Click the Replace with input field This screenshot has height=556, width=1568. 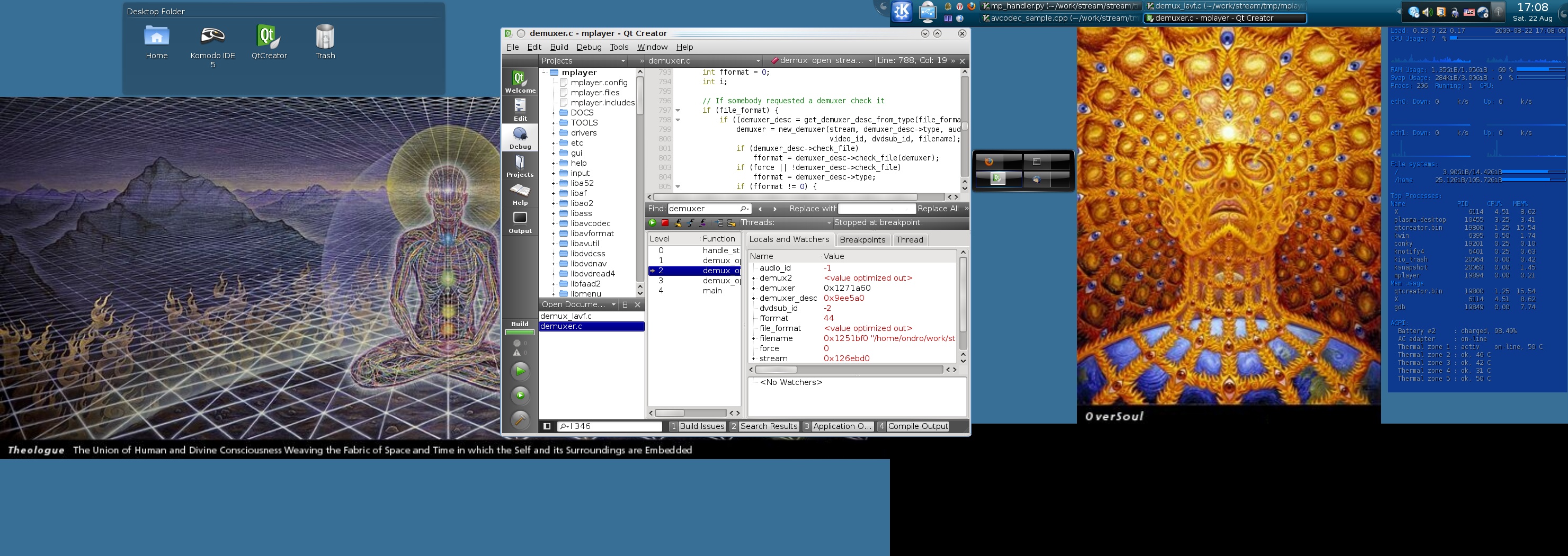point(877,209)
